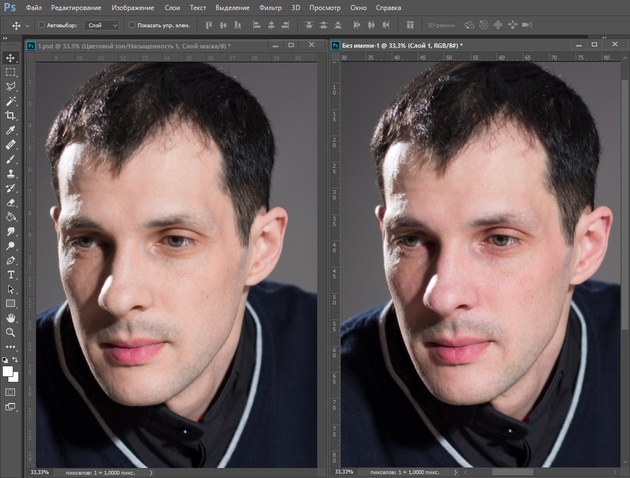Select the Clone Stamp tool
Screen dimensions: 630x478
[10, 174]
